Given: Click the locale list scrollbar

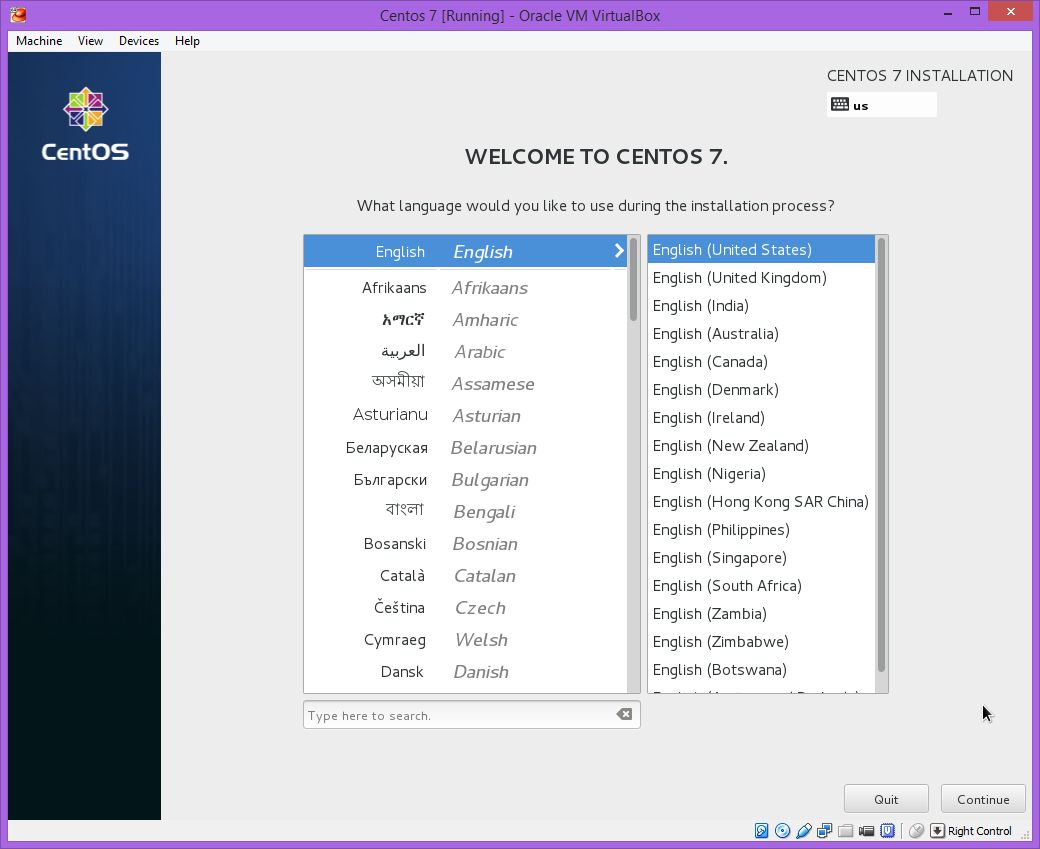Looking at the screenshot, I should pyautogui.click(x=881, y=454).
